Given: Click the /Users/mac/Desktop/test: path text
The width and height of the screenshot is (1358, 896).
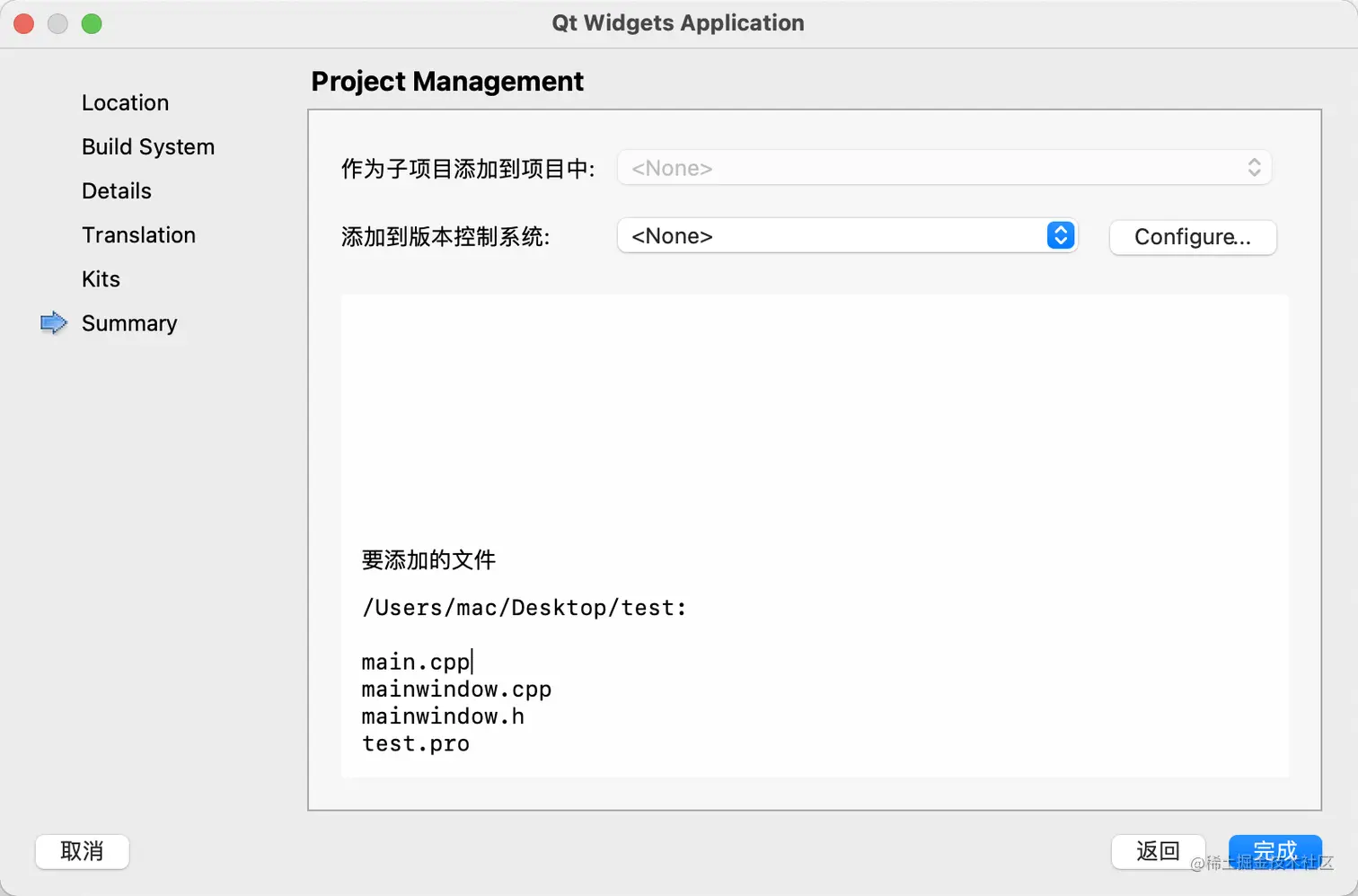Looking at the screenshot, I should coord(525,608).
